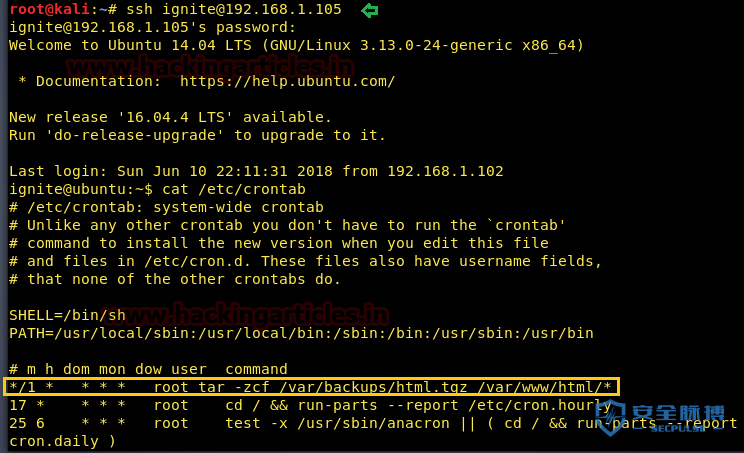Click the '16.04.4 LTS' release notice
This screenshot has width=744, height=453.
point(170,117)
